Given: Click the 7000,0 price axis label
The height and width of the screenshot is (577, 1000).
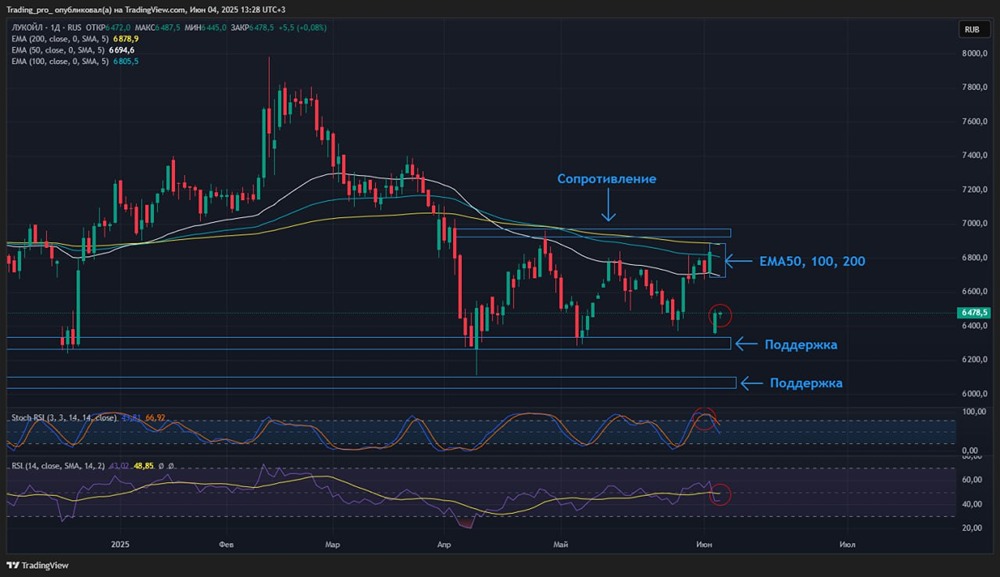Looking at the screenshot, I should (974, 224).
